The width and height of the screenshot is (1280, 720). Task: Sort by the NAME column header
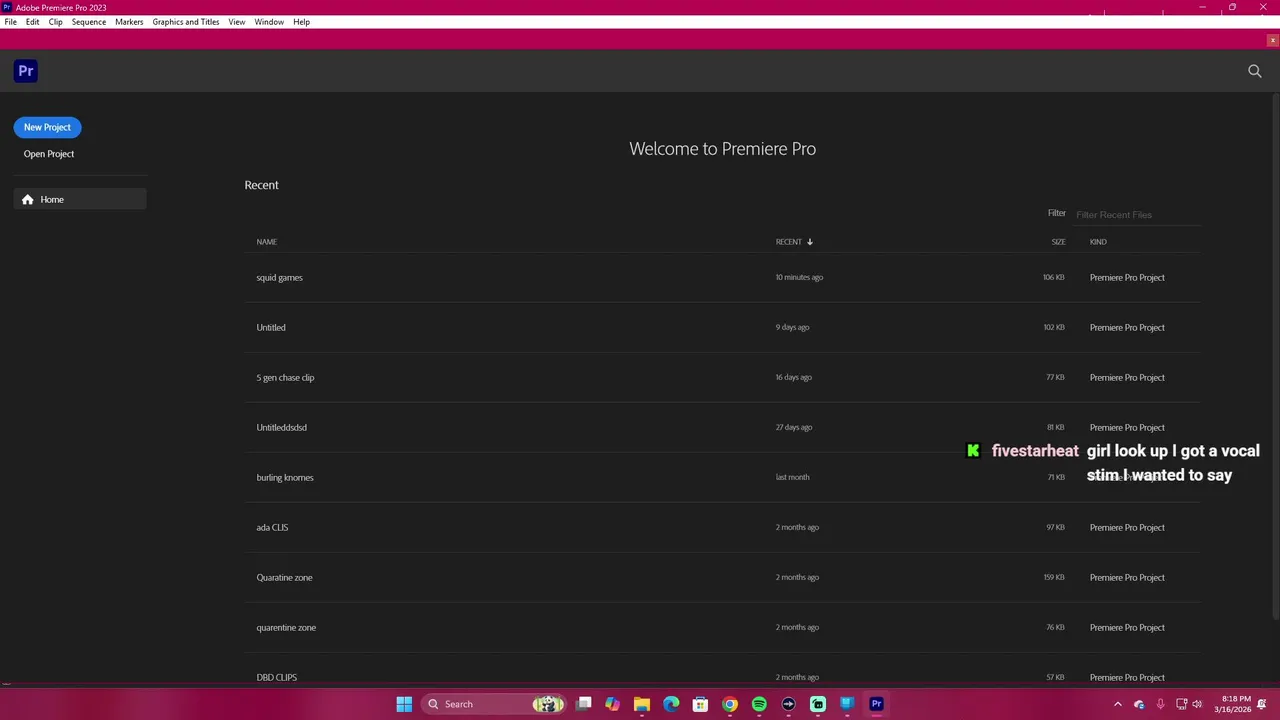coord(266,242)
